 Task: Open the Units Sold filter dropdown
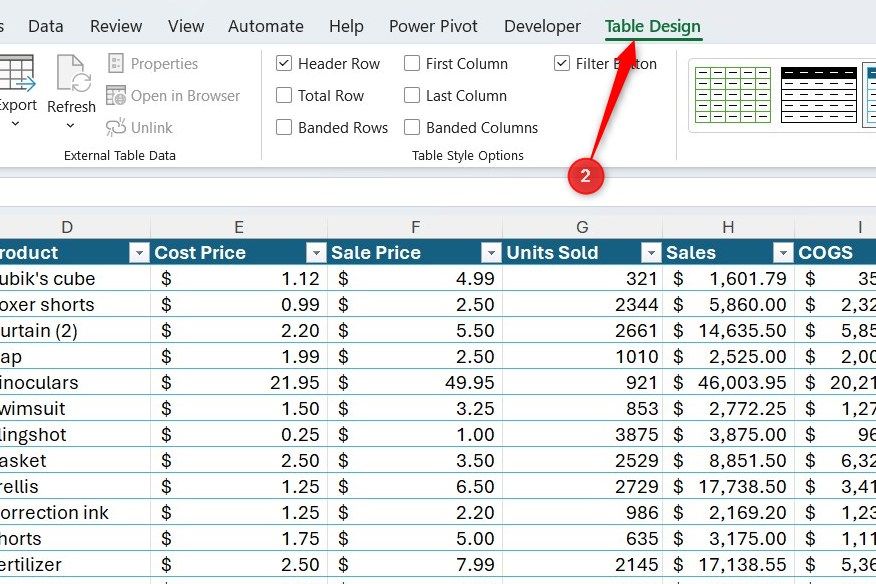(x=651, y=253)
